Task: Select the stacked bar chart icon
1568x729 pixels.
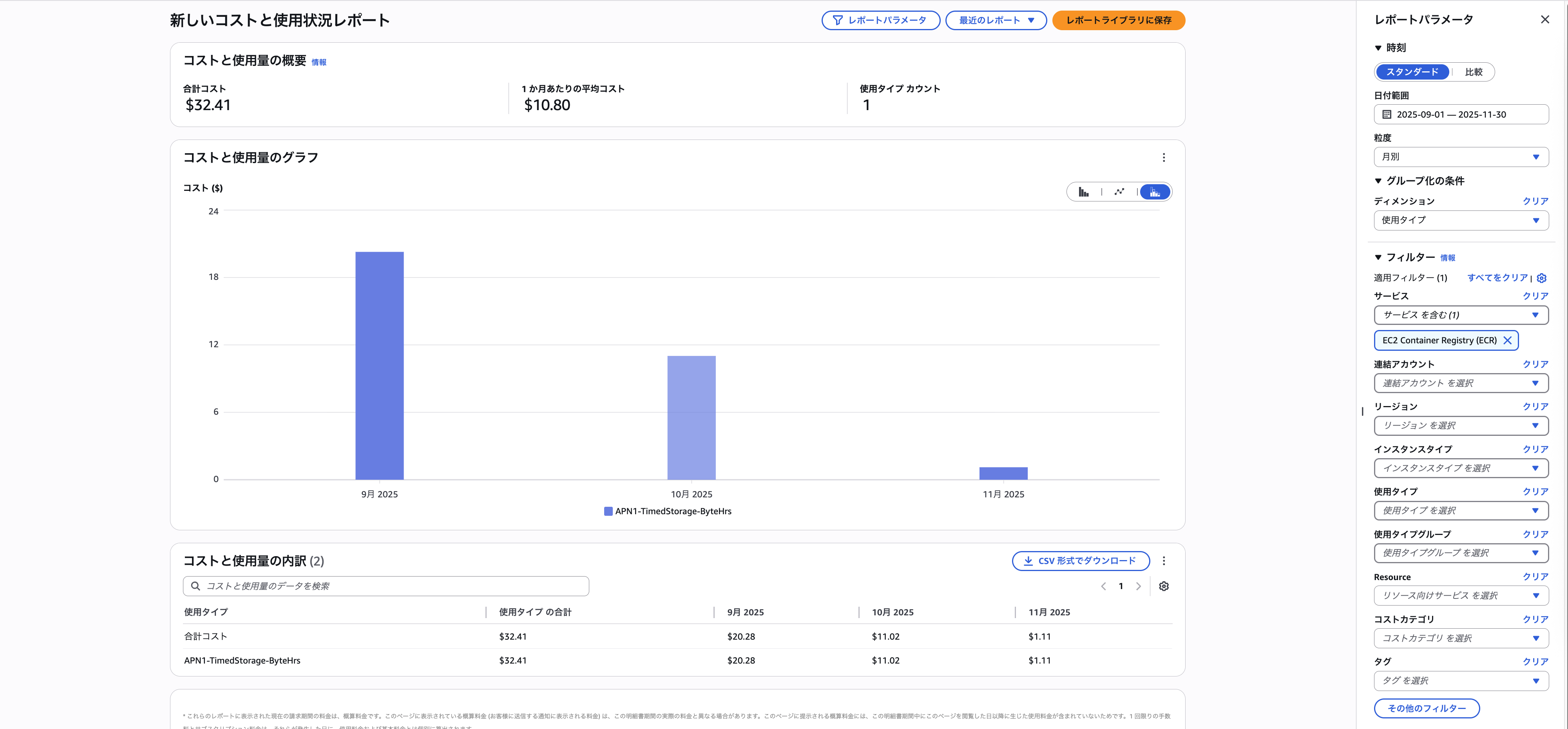Action: pyautogui.click(x=1155, y=192)
